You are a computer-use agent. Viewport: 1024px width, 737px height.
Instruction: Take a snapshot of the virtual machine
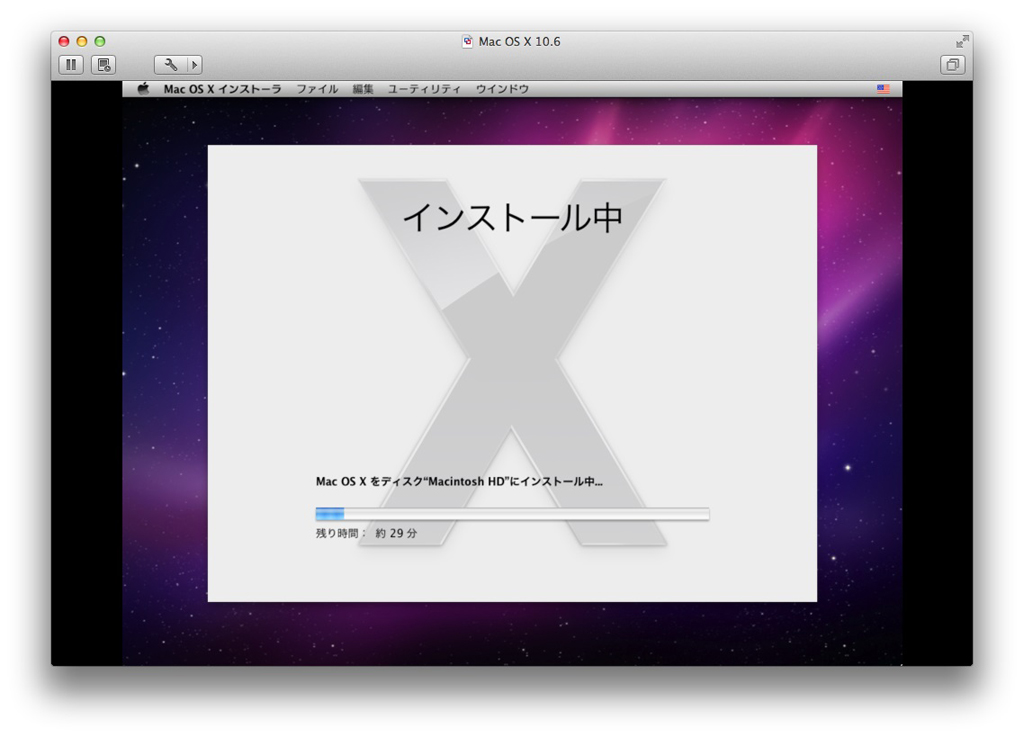click(104, 65)
